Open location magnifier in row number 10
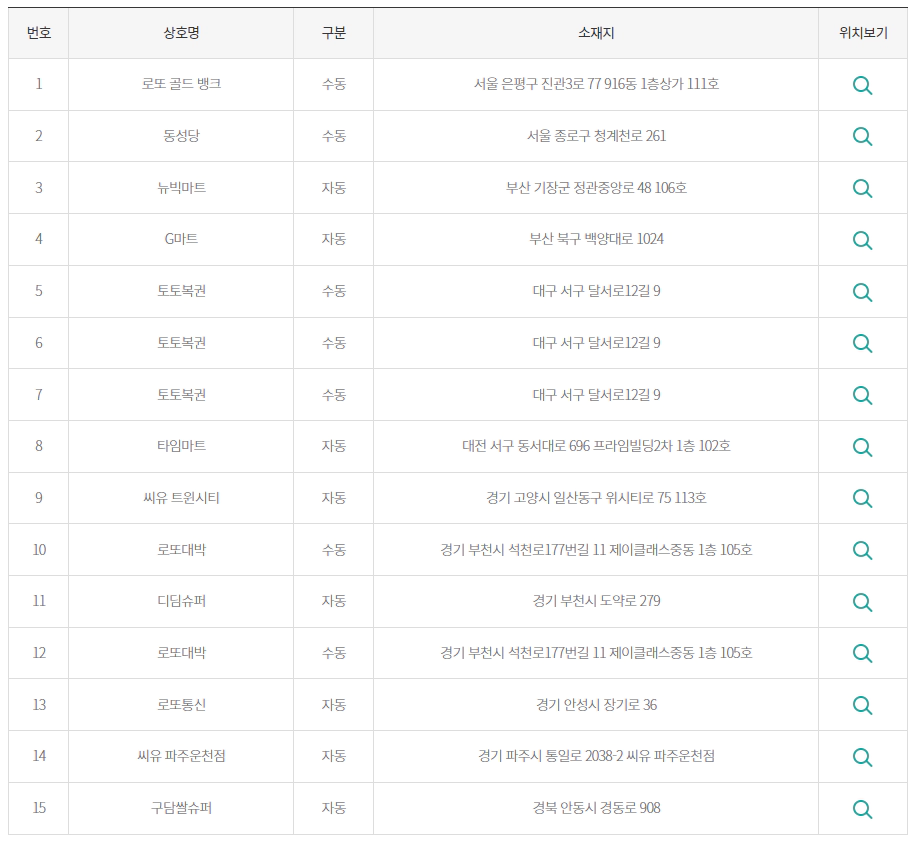The width and height of the screenshot is (913, 841). 862,550
